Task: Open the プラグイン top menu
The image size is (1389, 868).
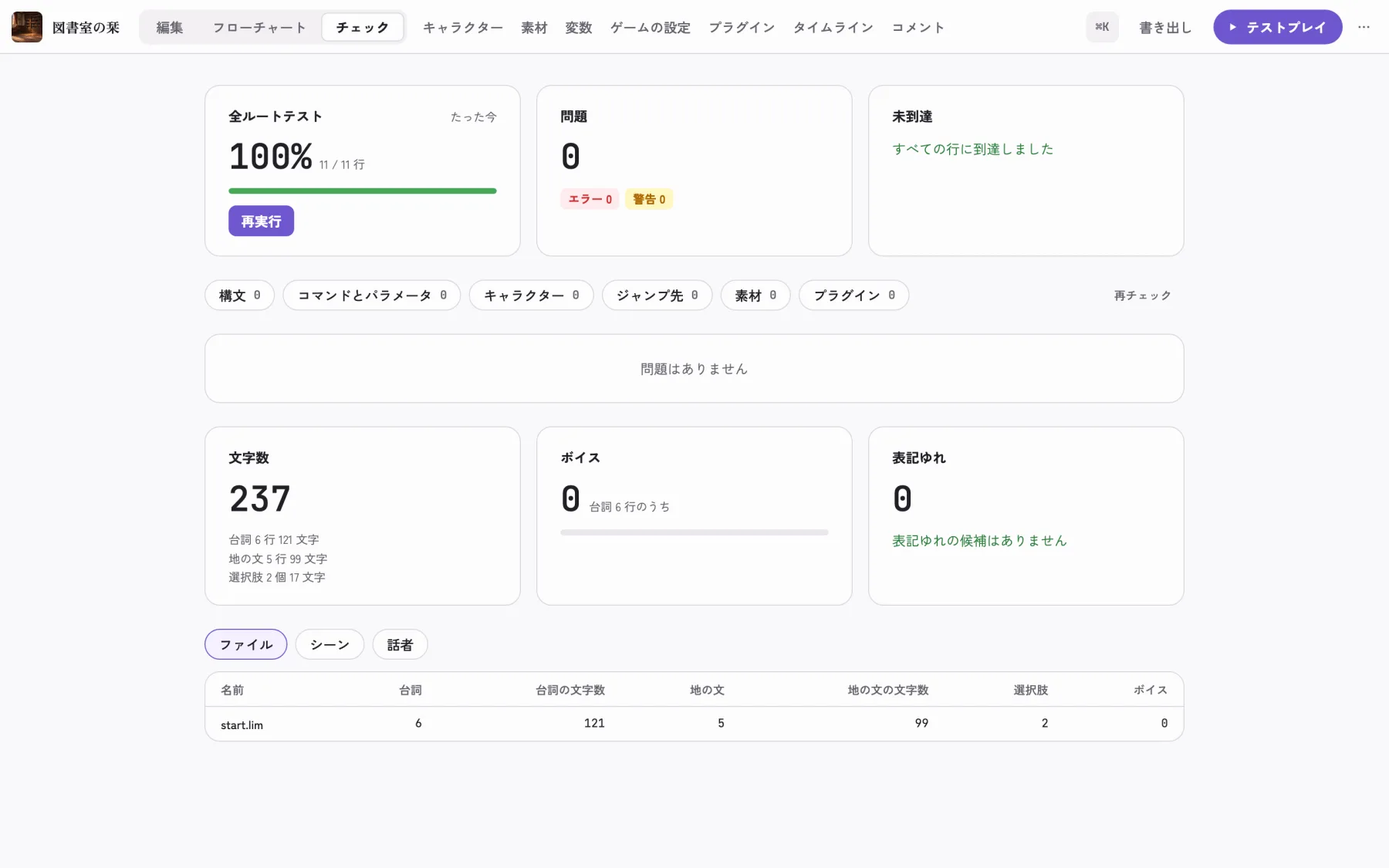Action: click(742, 27)
